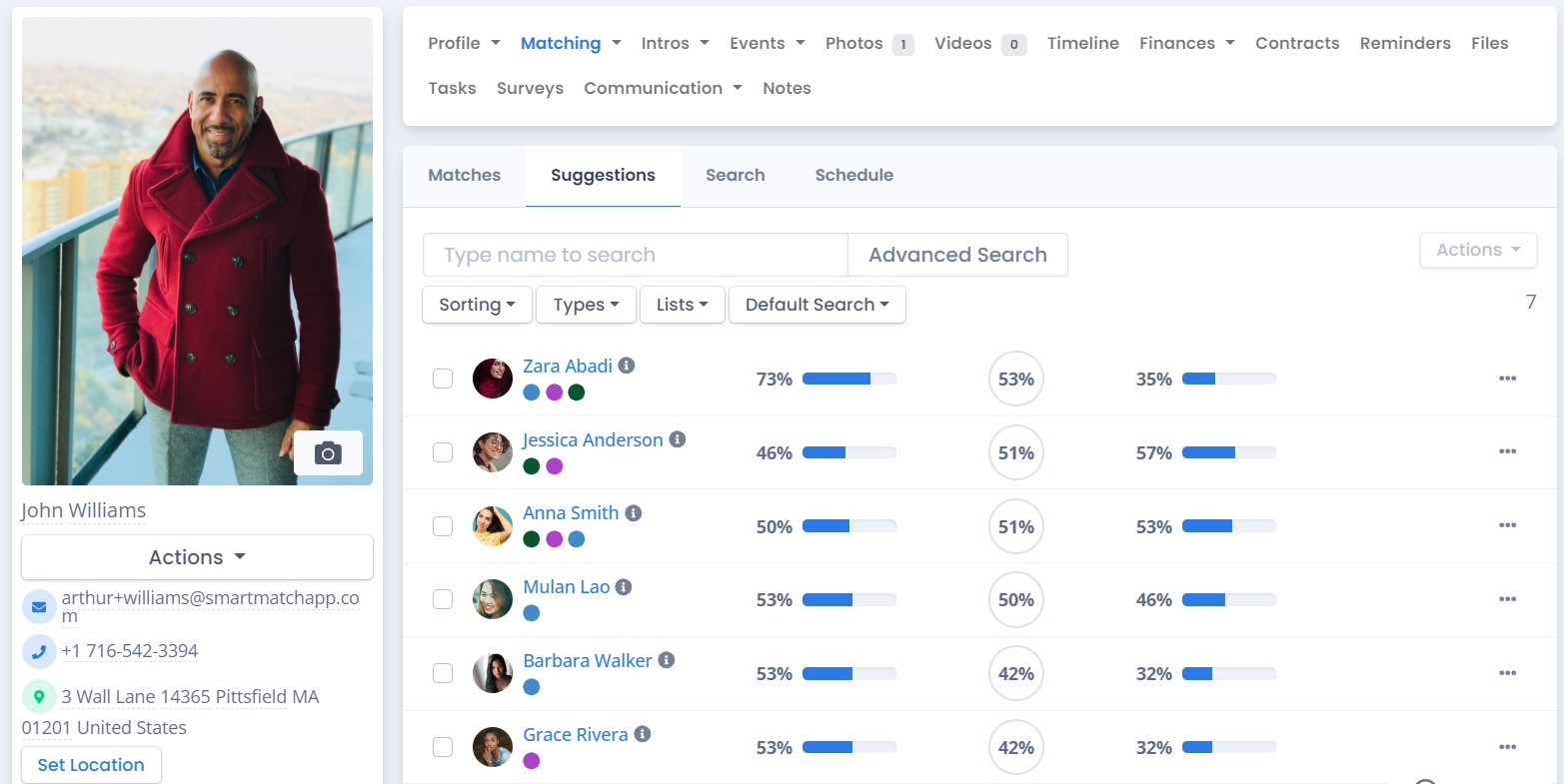The image size is (1564, 784).
Task: Switch to the Matches tab
Action: point(464,175)
